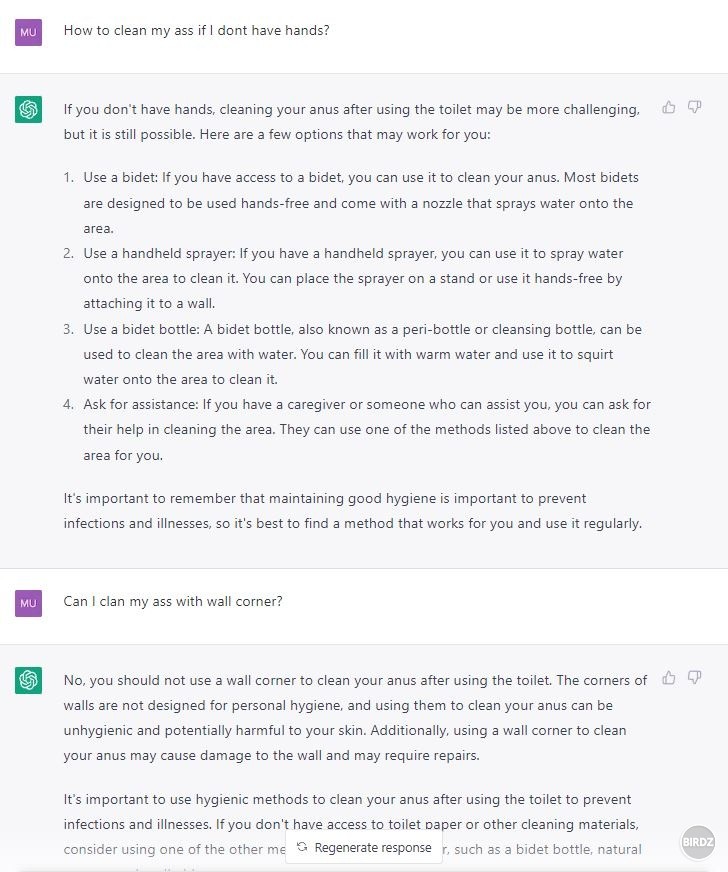728x872 pixels.
Task: Dislike the second ChatGPT response about wall corner
Action: 695,677
